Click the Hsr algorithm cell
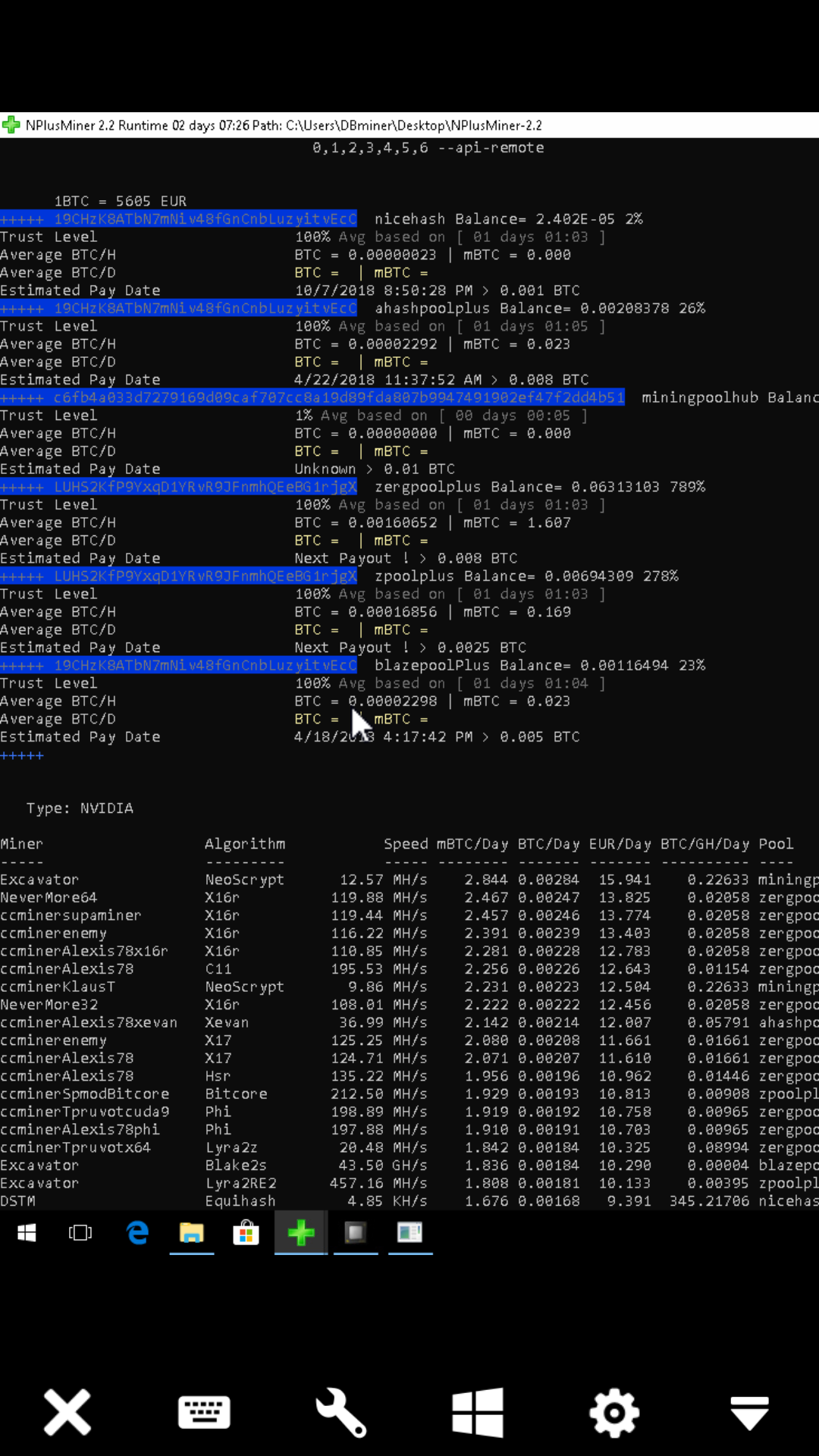 (218, 1076)
